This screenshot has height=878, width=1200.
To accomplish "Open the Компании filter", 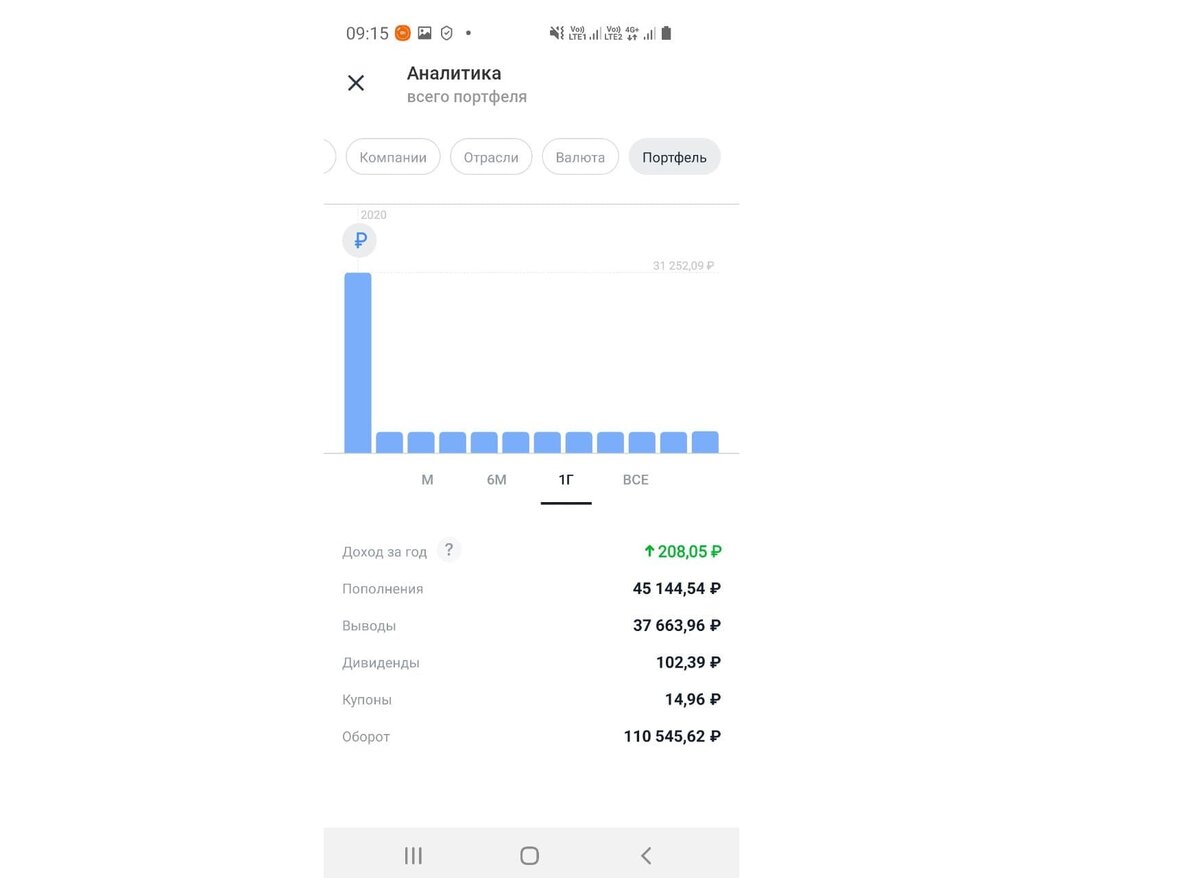I will [393, 156].
